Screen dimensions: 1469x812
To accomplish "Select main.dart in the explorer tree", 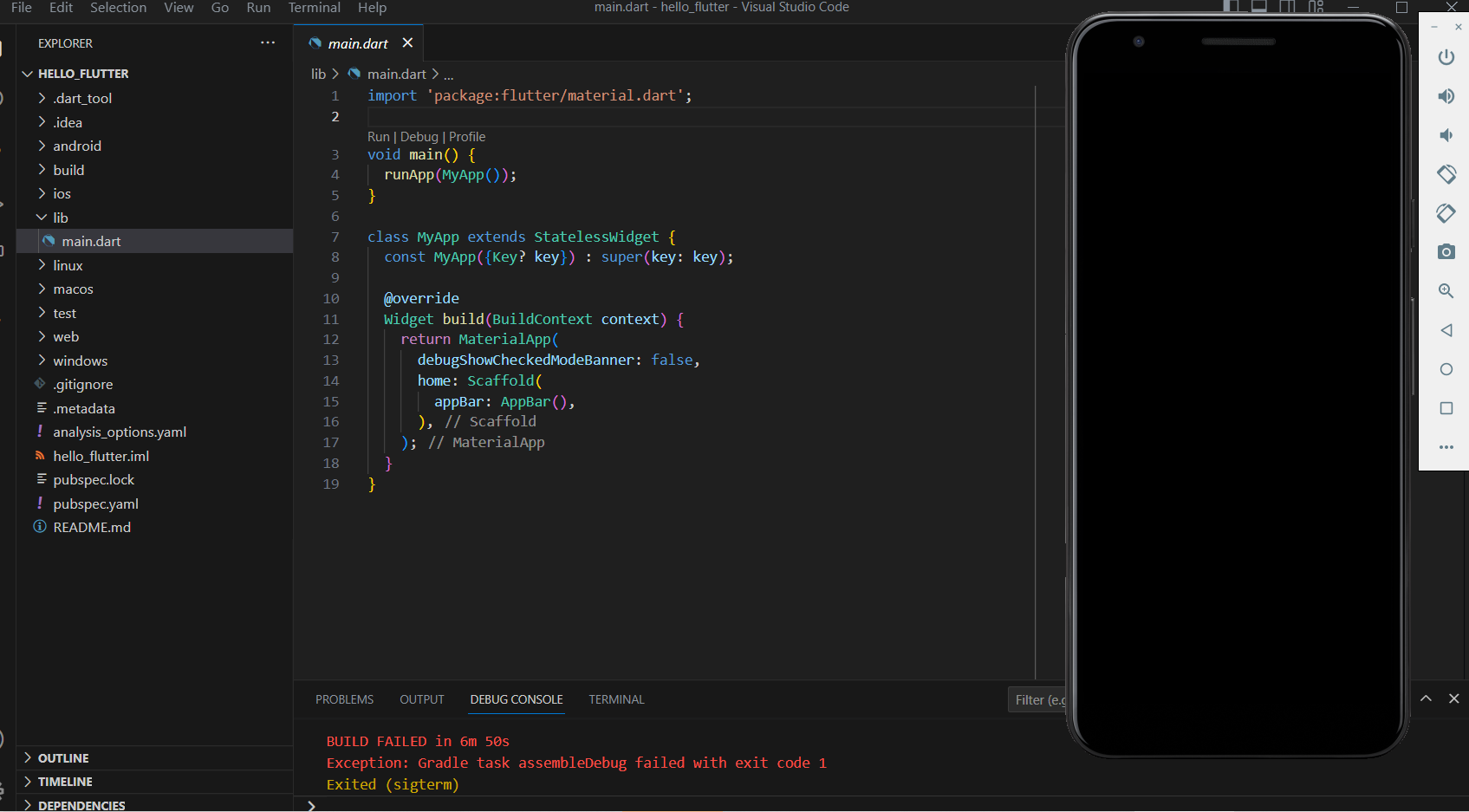I will pos(155,241).
